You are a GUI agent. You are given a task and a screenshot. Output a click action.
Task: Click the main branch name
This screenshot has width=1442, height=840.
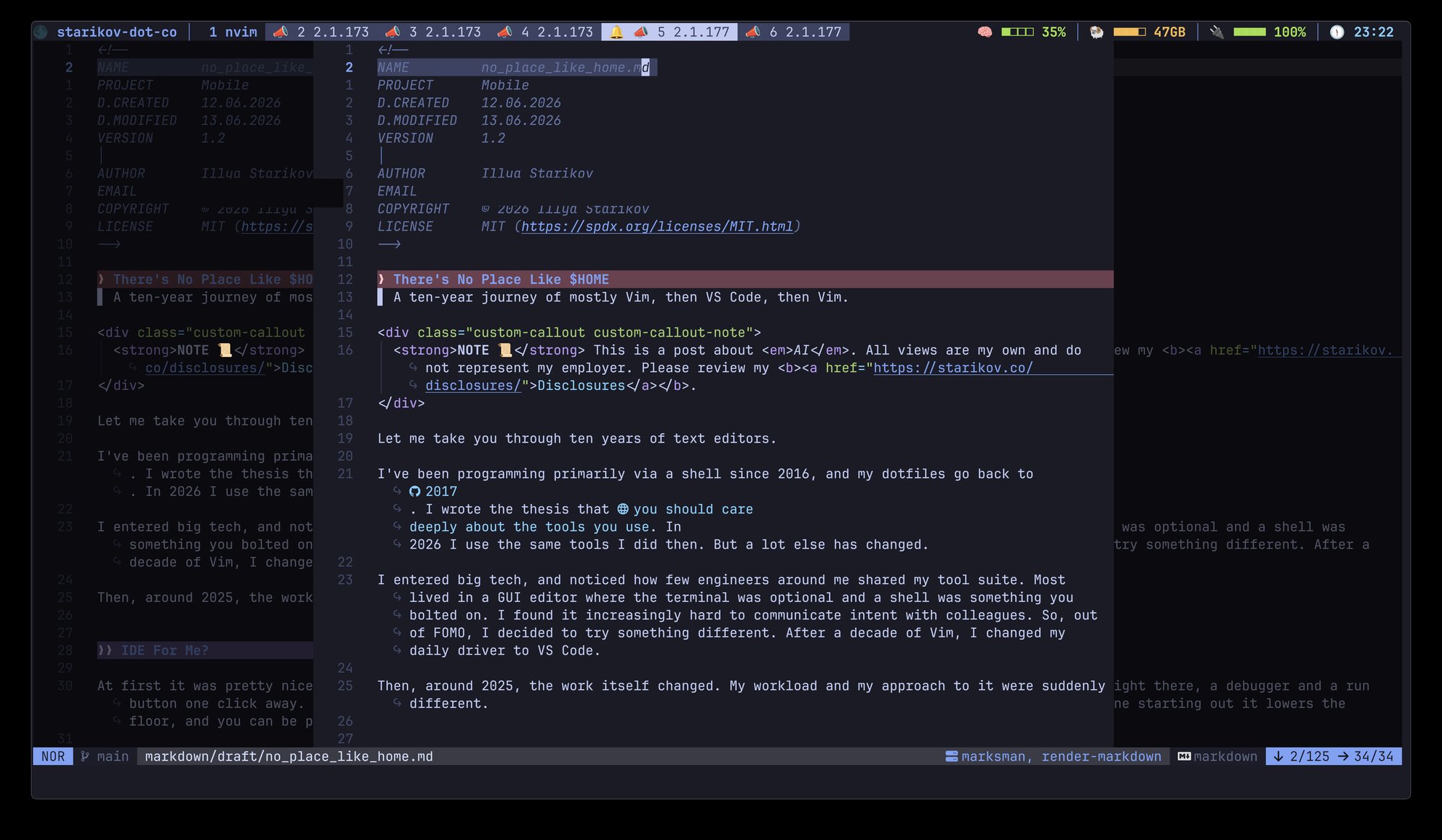coord(112,756)
